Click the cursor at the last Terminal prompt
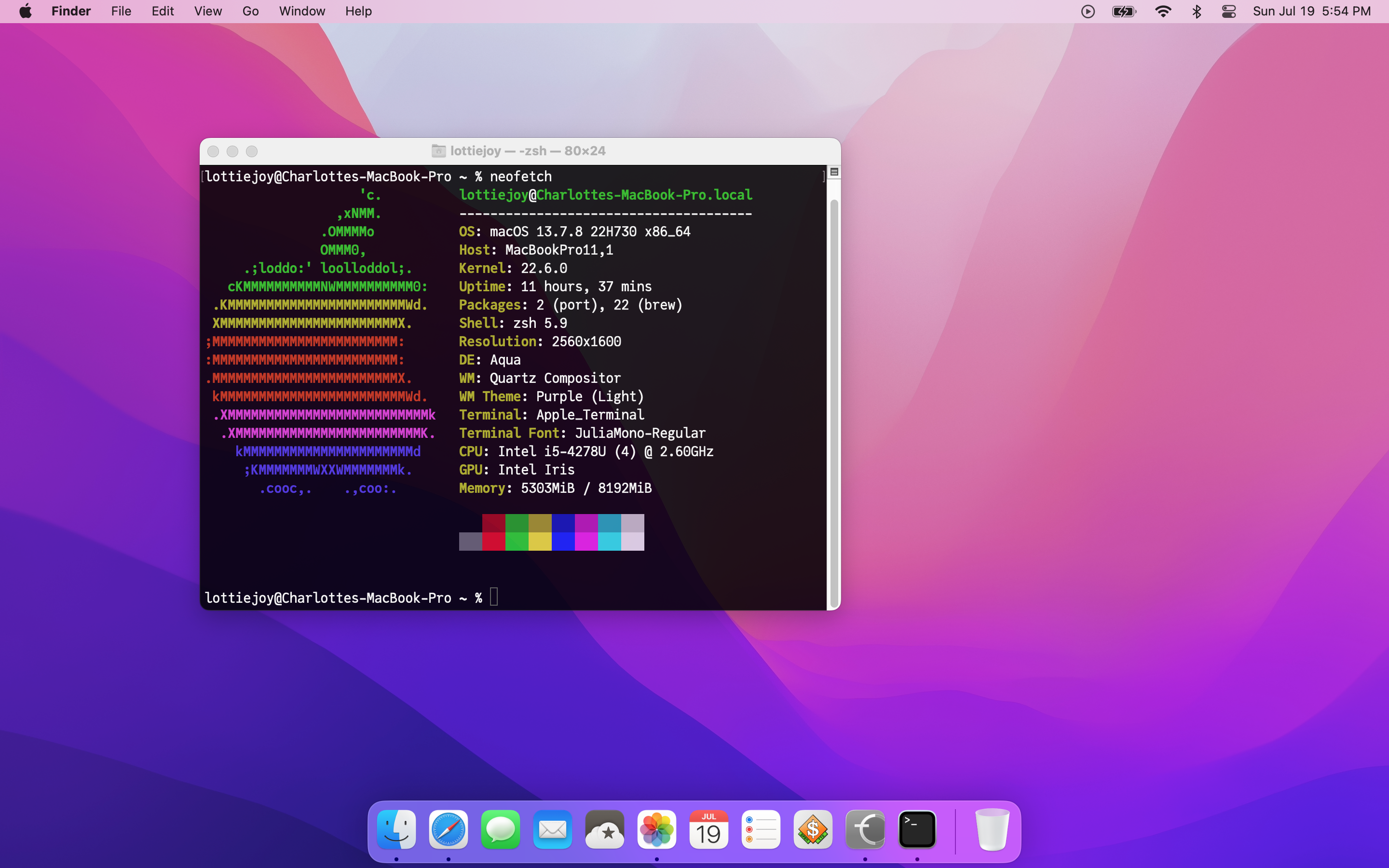 click(x=493, y=597)
